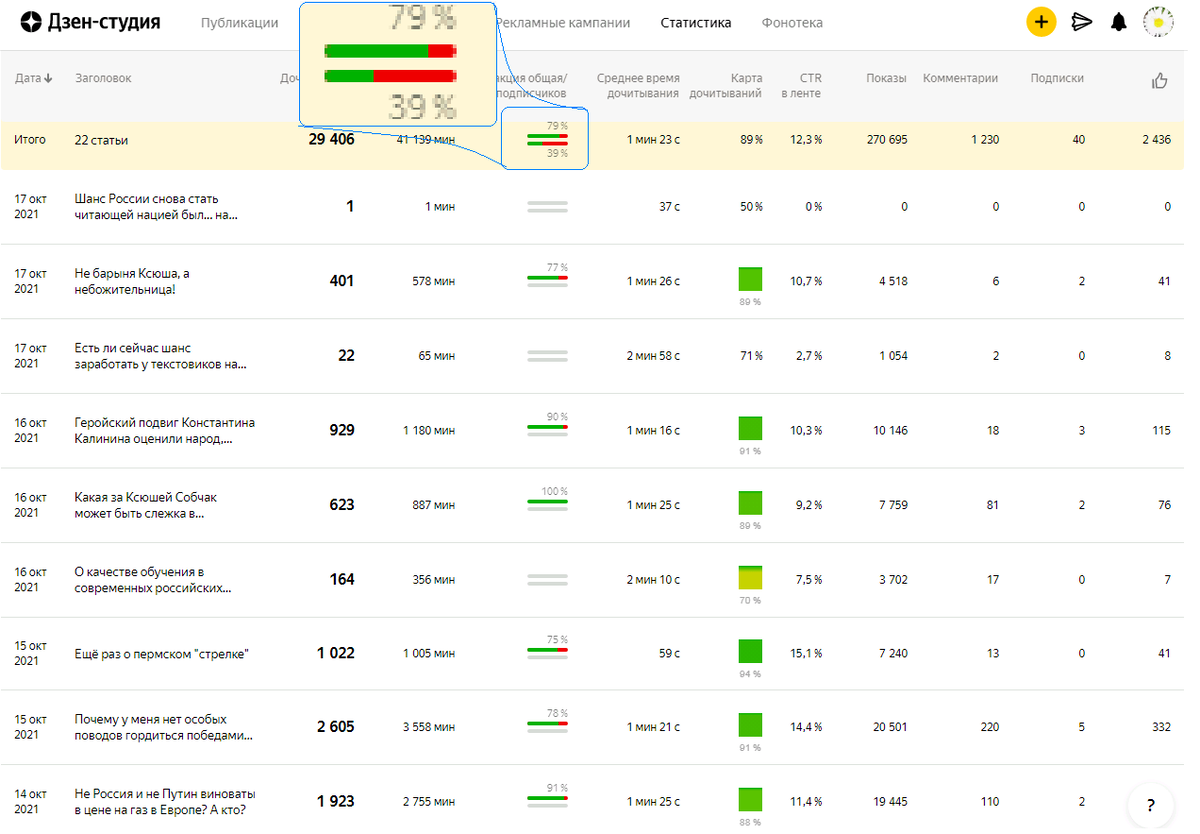Open the Рекламные кампании tab
The image size is (1200, 834).
[563, 23]
